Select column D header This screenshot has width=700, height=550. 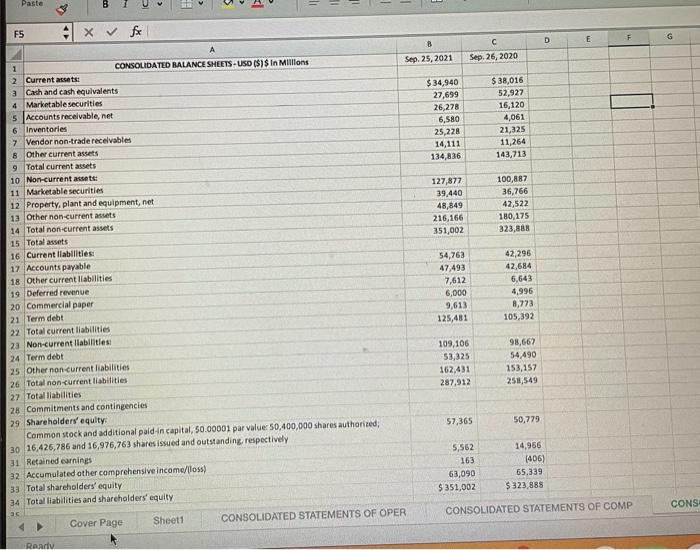click(547, 40)
